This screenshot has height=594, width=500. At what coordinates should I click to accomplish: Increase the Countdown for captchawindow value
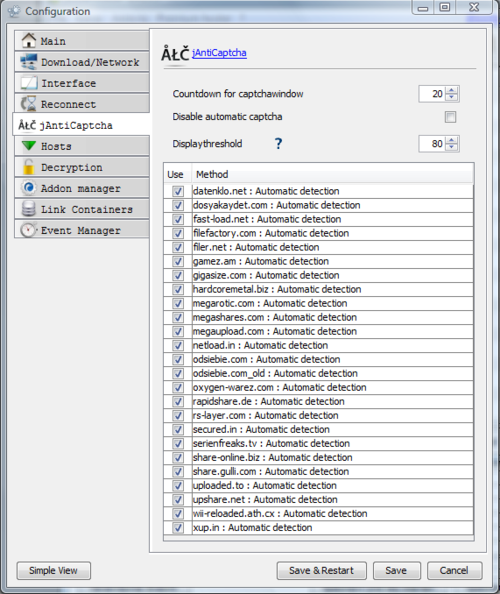click(452, 90)
